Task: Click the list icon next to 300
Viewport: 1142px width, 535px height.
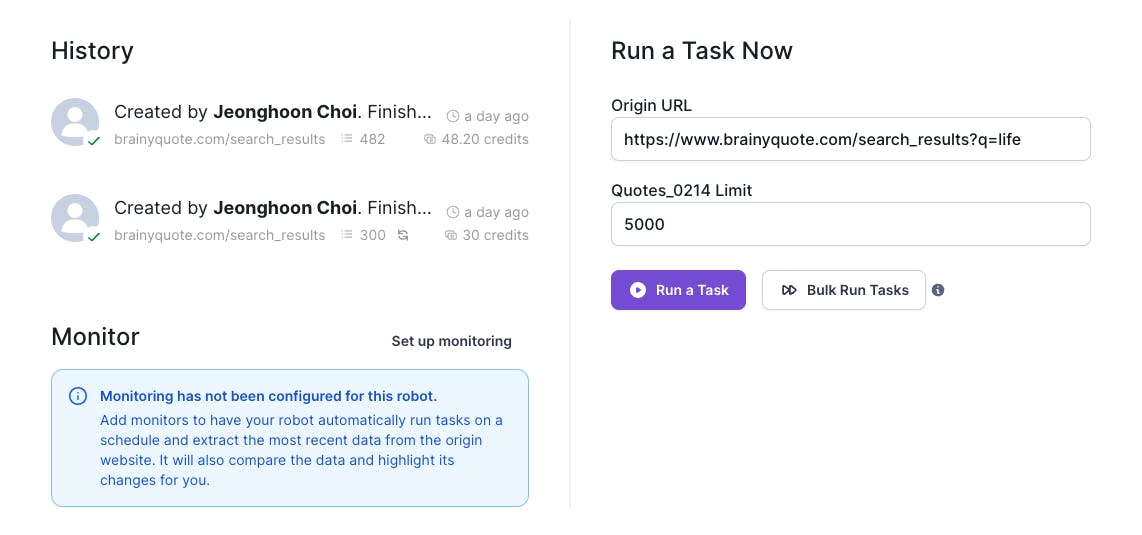Action: pos(347,235)
